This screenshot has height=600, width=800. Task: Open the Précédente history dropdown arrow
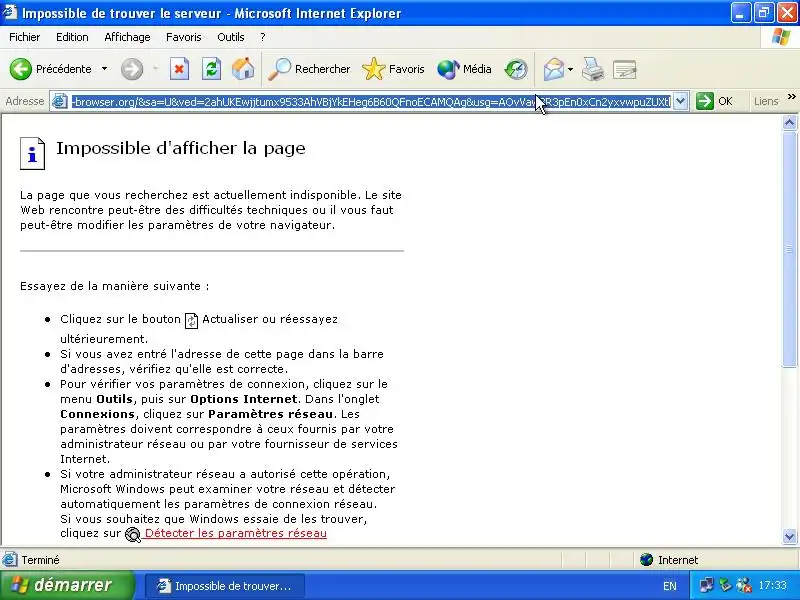tap(105, 69)
